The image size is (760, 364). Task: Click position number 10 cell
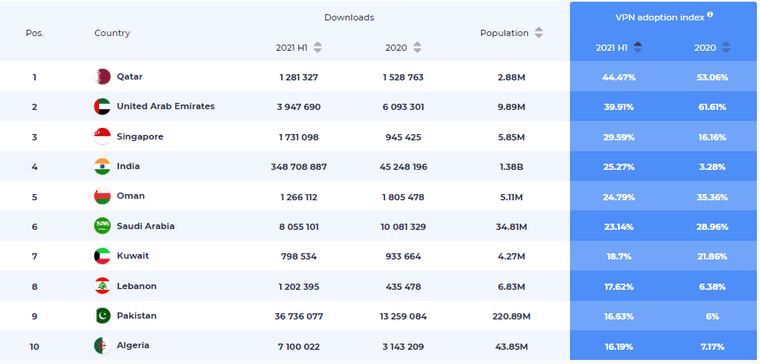pos(34,347)
